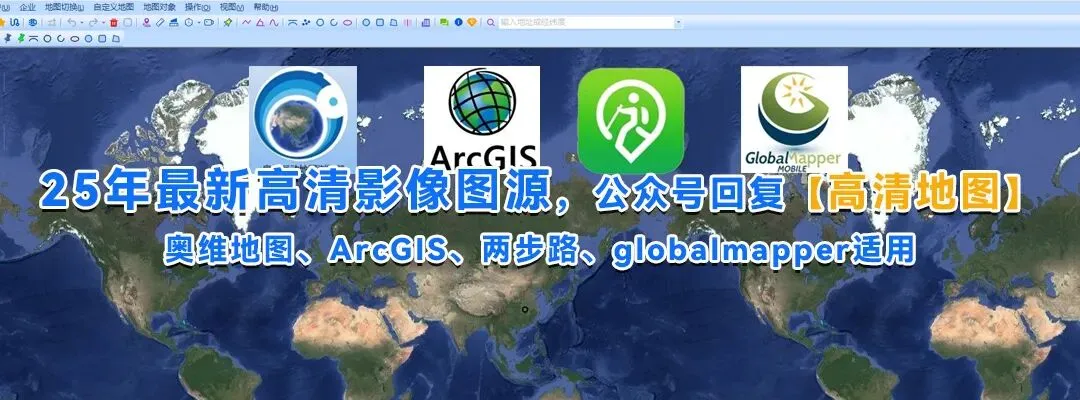This screenshot has width=1080, height=400.
Task: Click the blue 3D globe icon
Action: point(32,22)
